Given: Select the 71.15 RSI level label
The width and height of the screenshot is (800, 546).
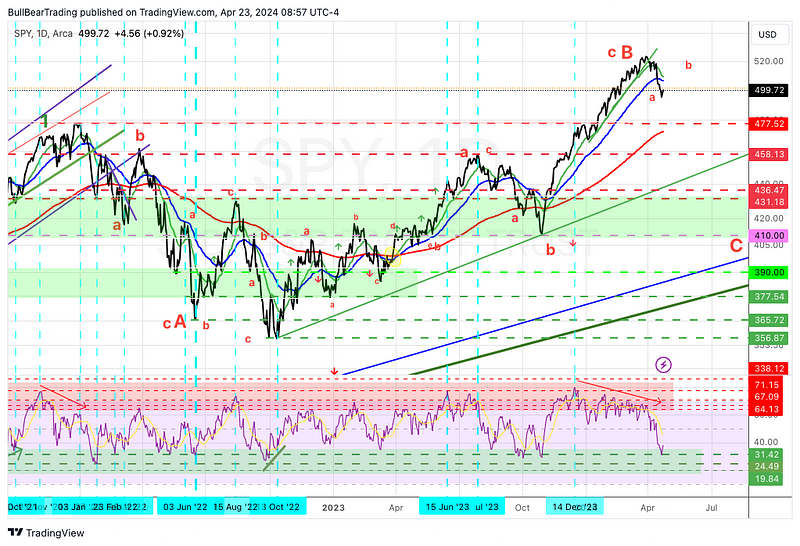Looking at the screenshot, I should (766, 385).
